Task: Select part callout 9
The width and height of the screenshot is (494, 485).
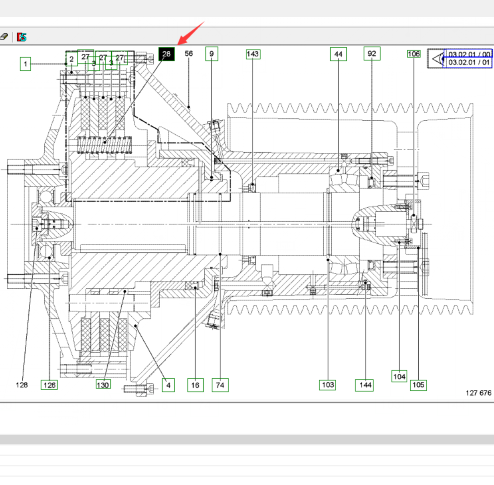Action: (211, 54)
